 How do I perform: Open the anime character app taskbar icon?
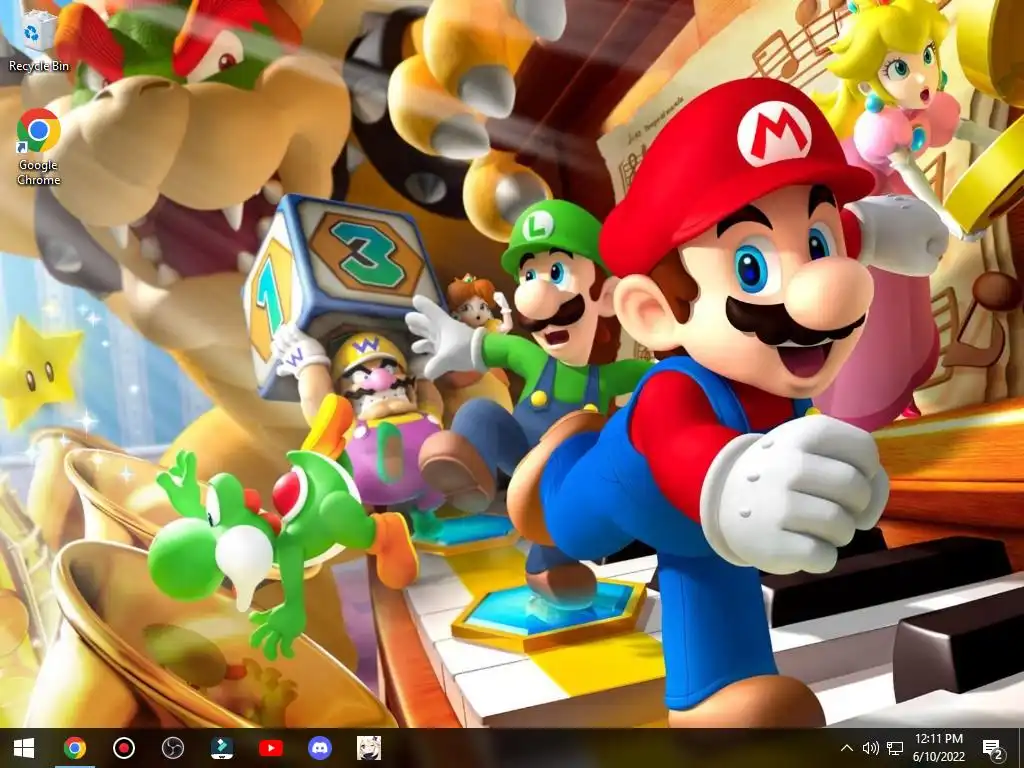pyautogui.click(x=368, y=748)
